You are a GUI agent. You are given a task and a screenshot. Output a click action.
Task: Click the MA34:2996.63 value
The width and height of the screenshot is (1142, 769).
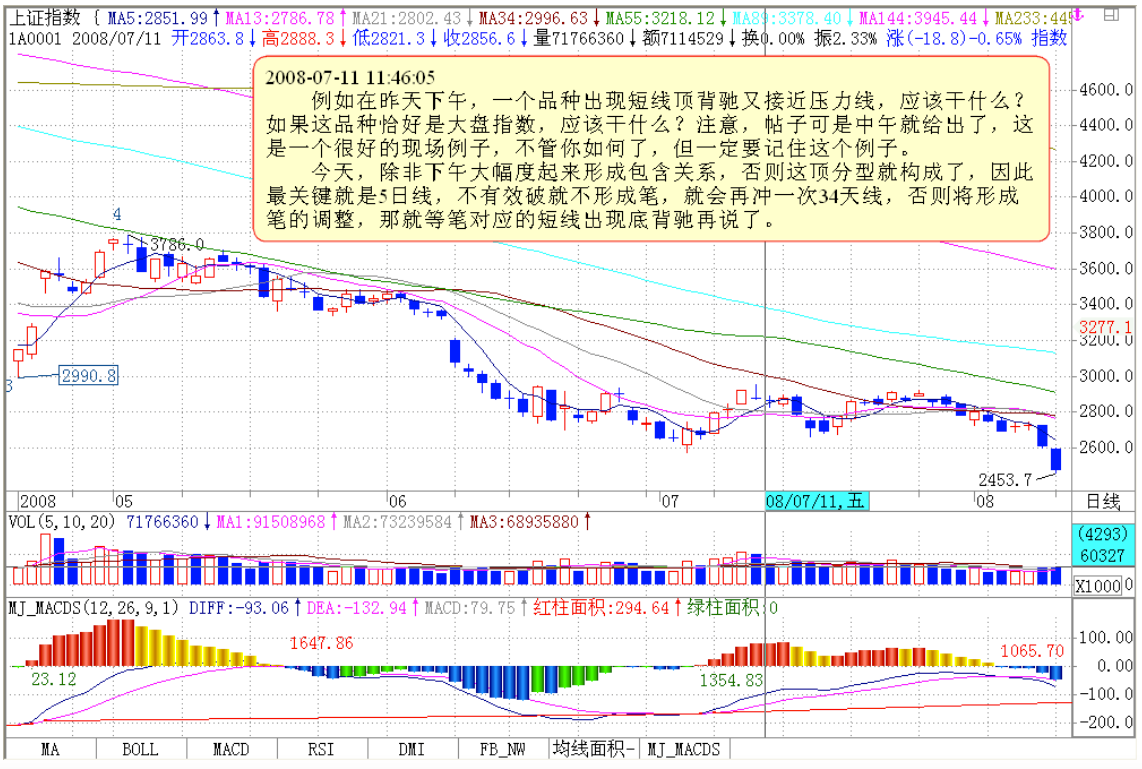533,17
